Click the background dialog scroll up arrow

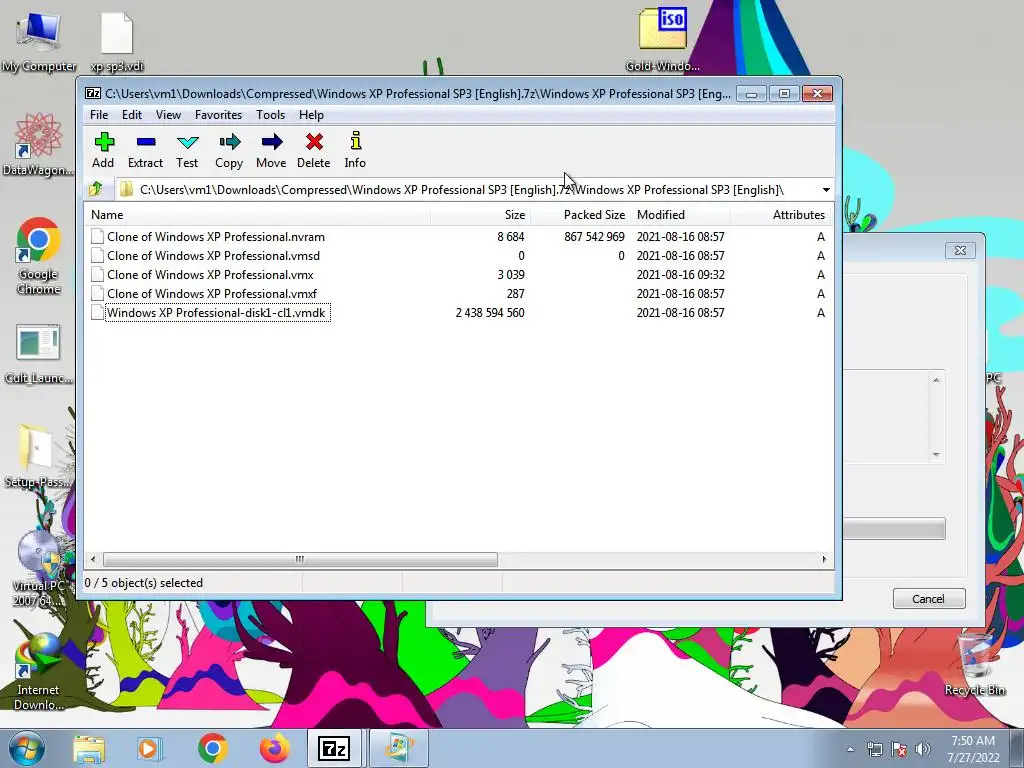(936, 380)
